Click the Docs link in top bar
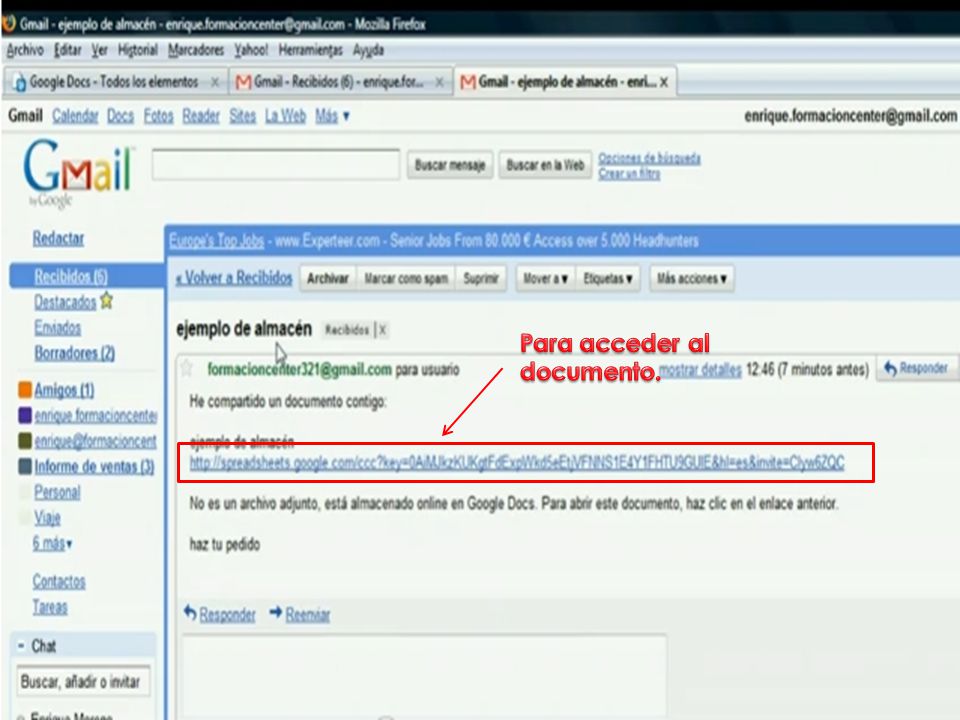Viewport: 960px width, 720px height. coord(120,116)
